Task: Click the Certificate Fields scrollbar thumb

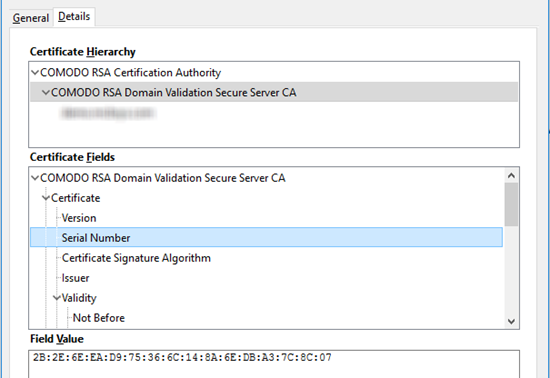Action: [511, 204]
